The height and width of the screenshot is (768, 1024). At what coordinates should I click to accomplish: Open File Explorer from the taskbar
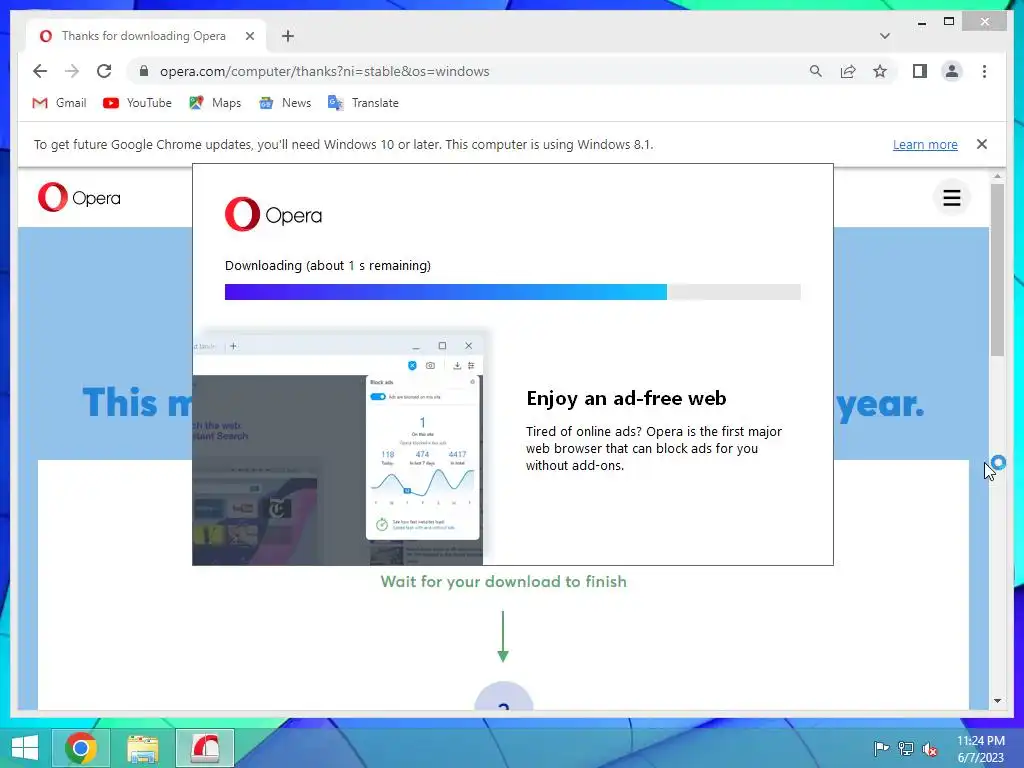click(142, 748)
